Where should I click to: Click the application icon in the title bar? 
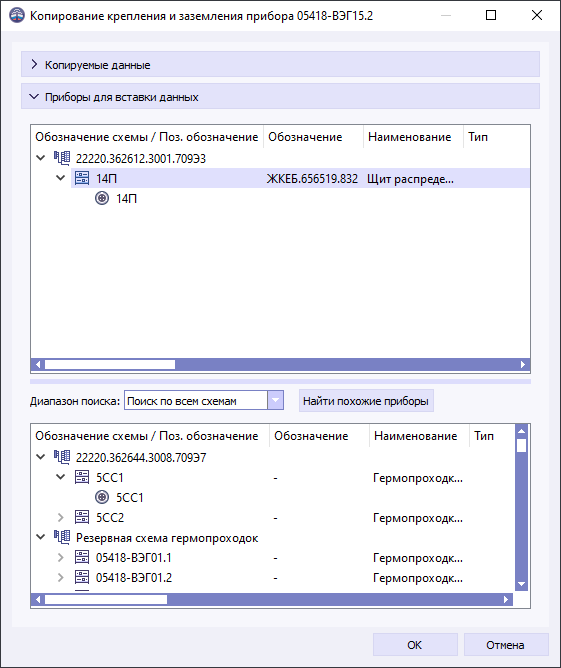click(17, 15)
